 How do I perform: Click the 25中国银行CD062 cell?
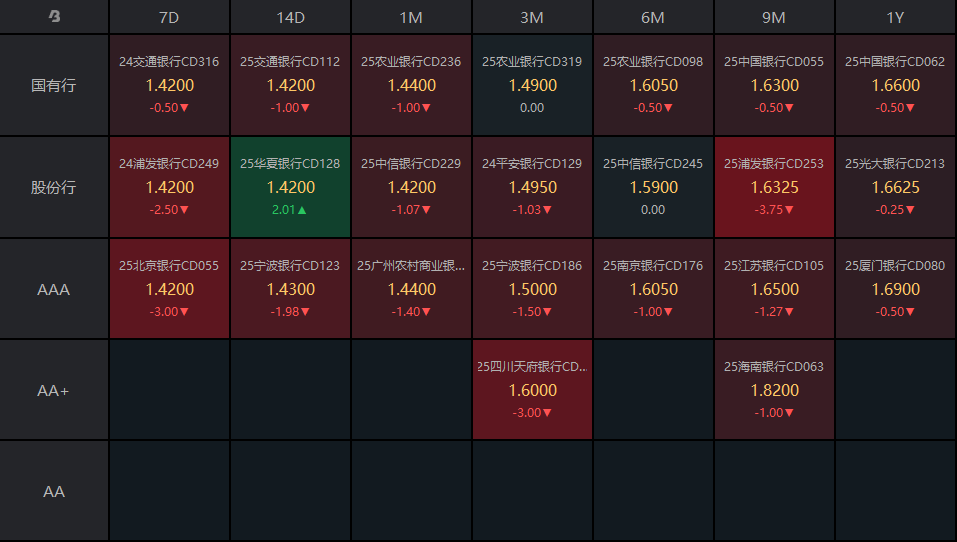pos(895,85)
